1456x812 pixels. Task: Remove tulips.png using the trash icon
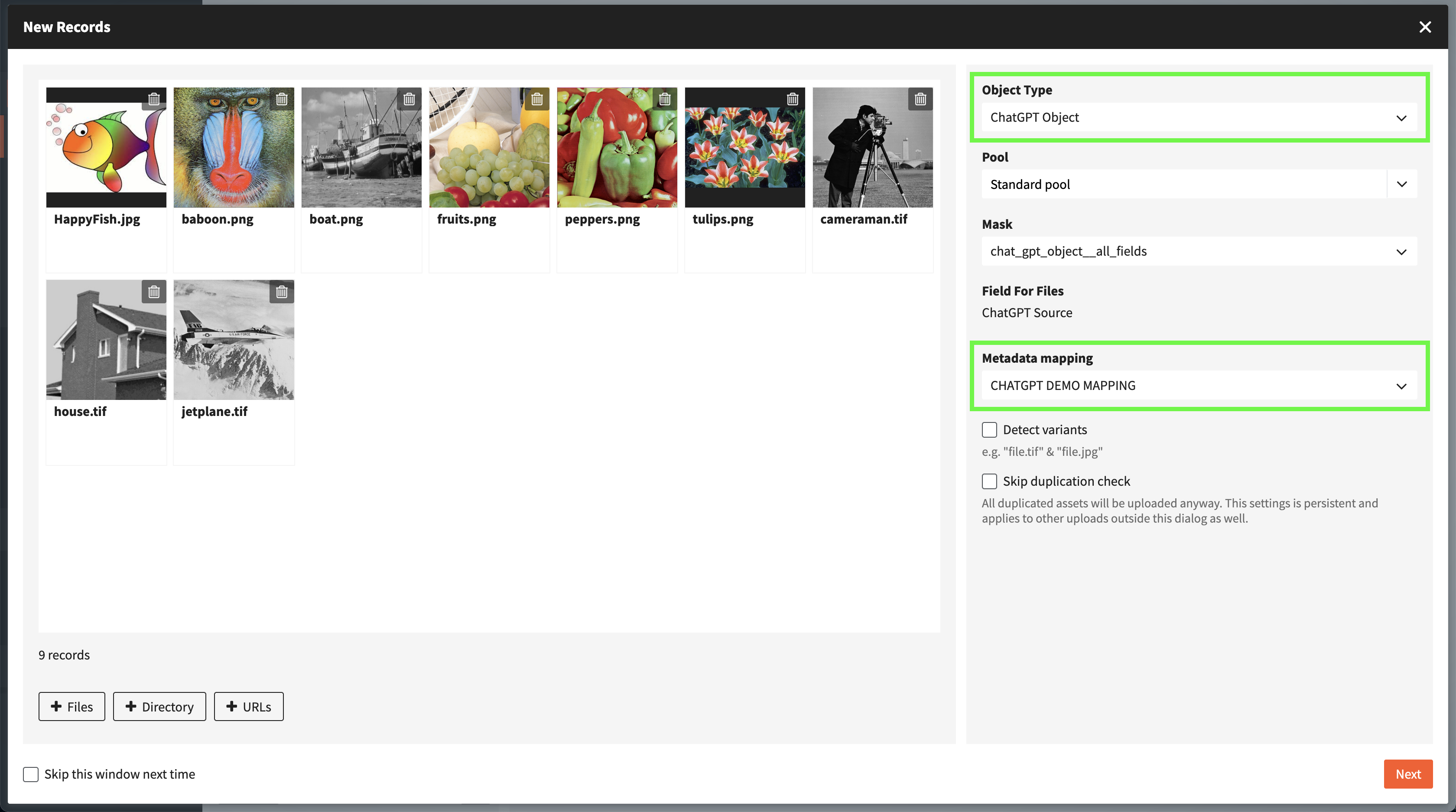point(793,99)
